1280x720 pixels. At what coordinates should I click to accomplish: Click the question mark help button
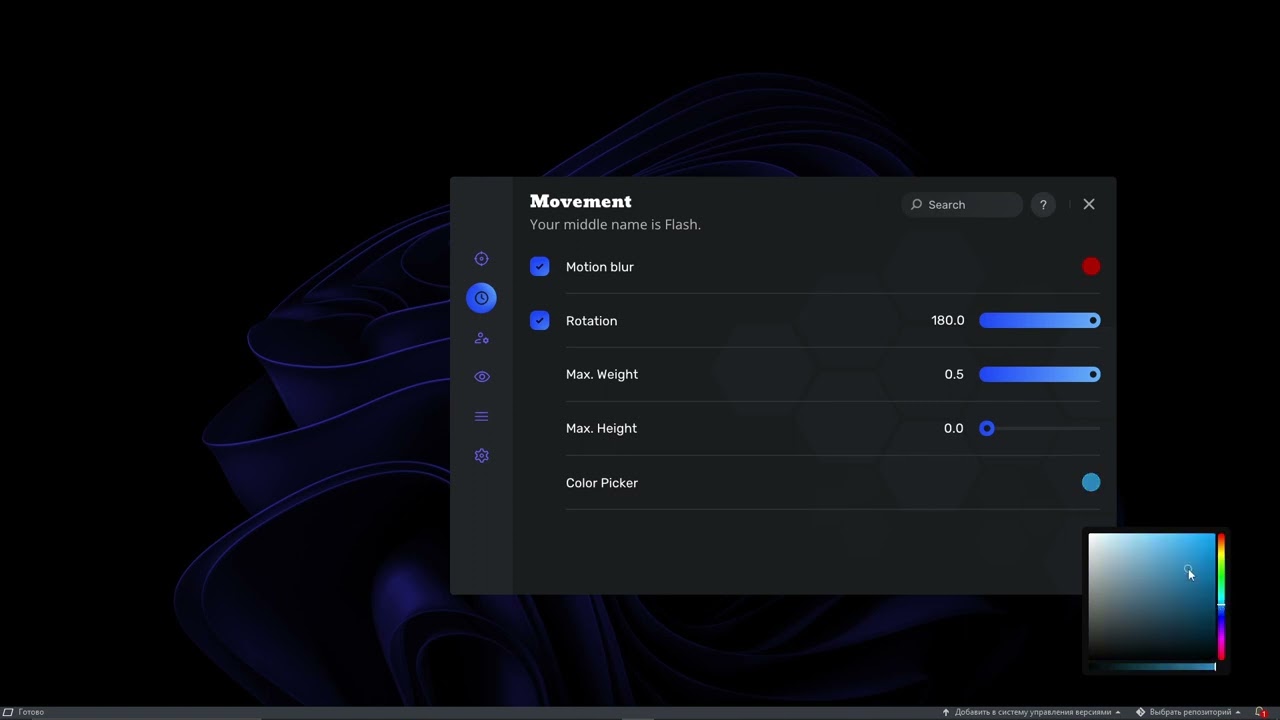pos(1043,205)
